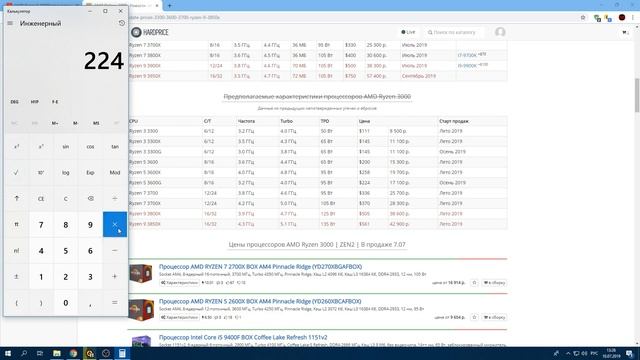This screenshot has height=360, width=640.
Task: Click the MS memory store button
Action: point(96,123)
